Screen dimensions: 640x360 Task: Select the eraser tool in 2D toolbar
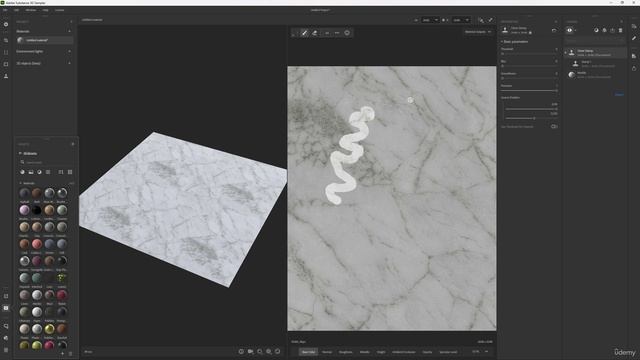tap(315, 33)
